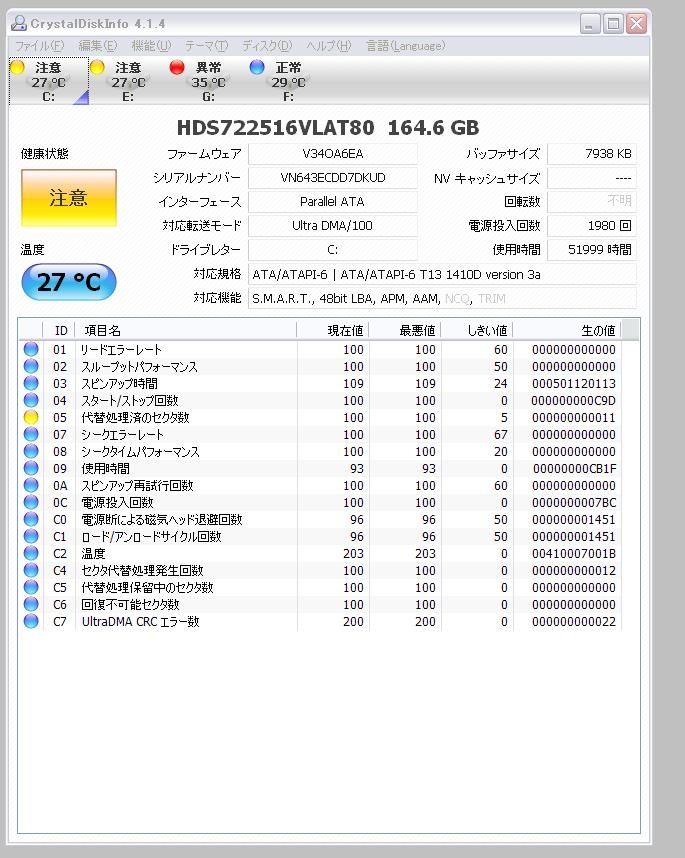The image size is (685, 858).
Task: Click status orb for attribute 01 リードエラーレート
Action: (31, 349)
